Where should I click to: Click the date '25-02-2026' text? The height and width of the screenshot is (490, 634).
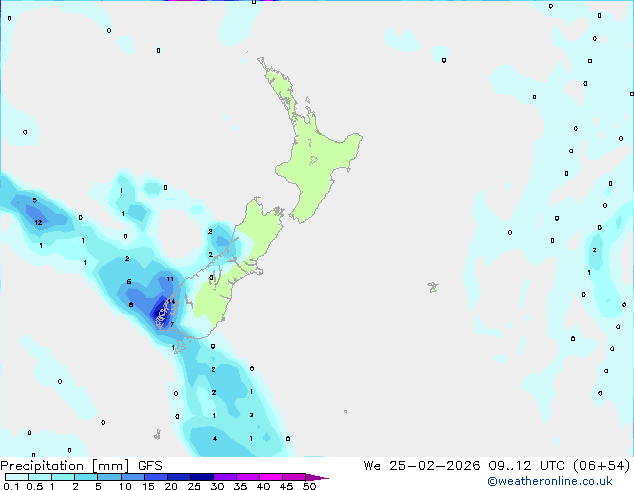[x=435, y=466]
